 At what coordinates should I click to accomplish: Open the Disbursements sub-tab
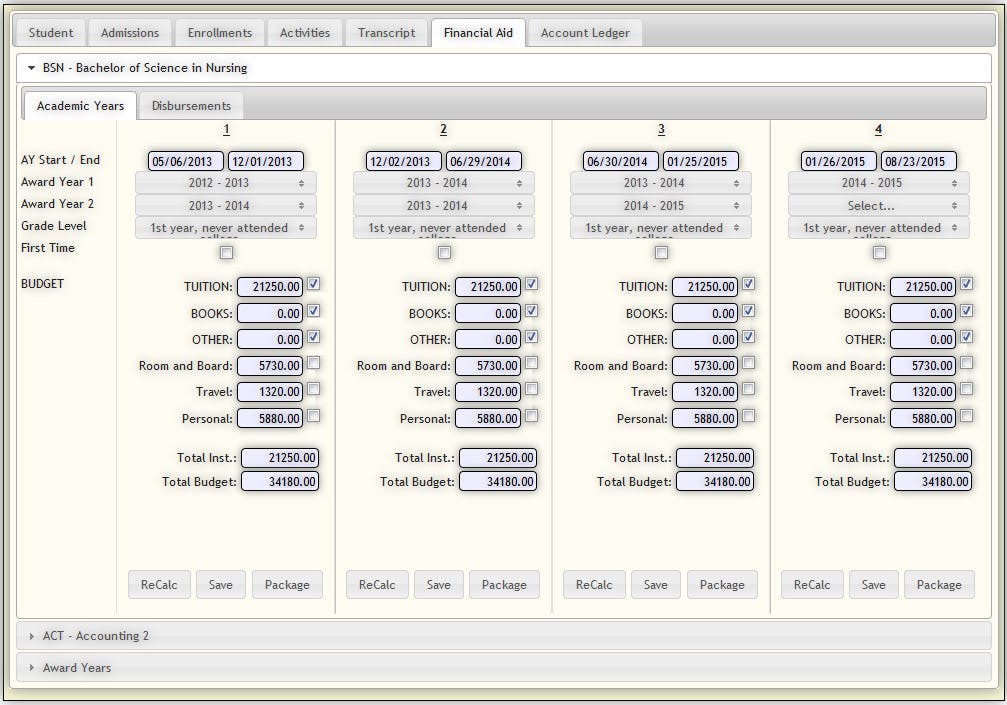click(x=191, y=106)
